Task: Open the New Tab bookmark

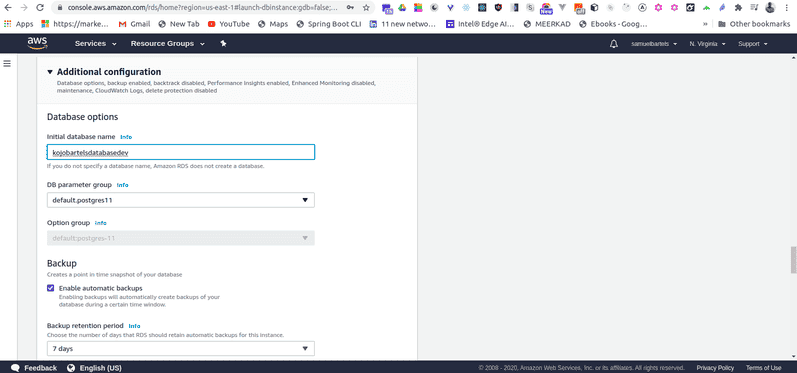Action: click(179, 24)
